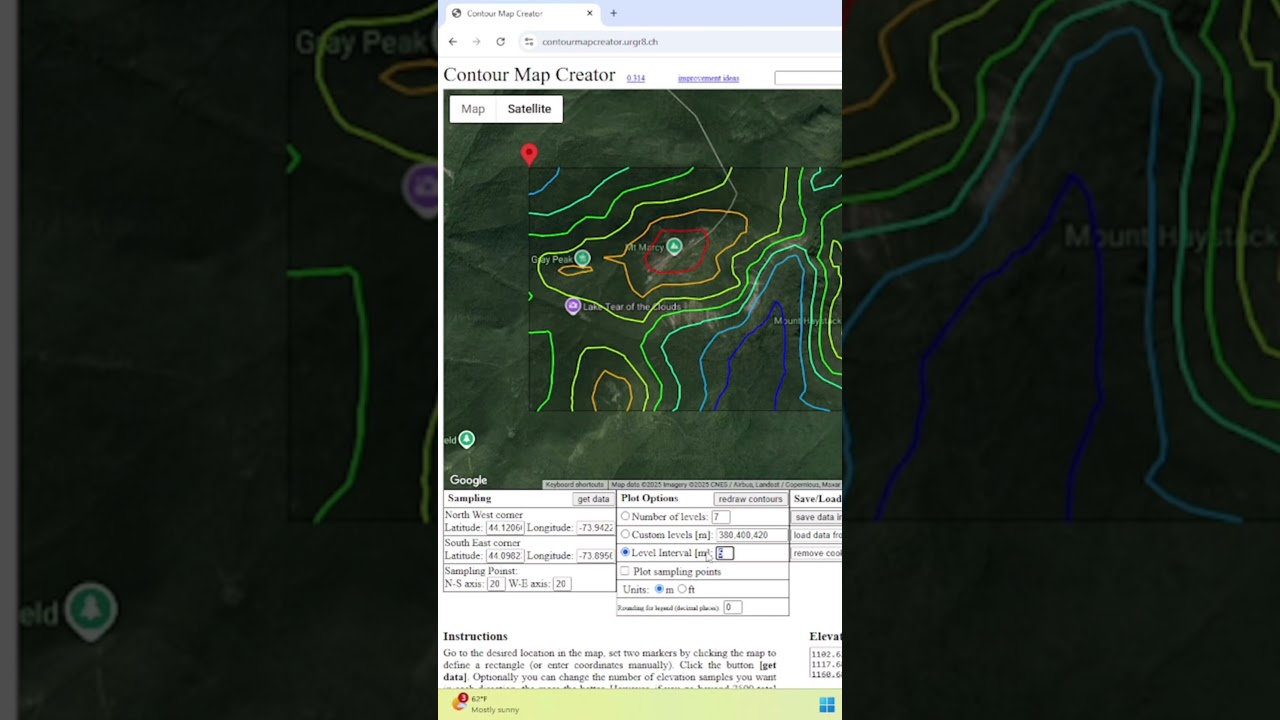This screenshot has width=1280, height=720.
Task: Choose feet (ft) units radio button
Action: coord(682,589)
